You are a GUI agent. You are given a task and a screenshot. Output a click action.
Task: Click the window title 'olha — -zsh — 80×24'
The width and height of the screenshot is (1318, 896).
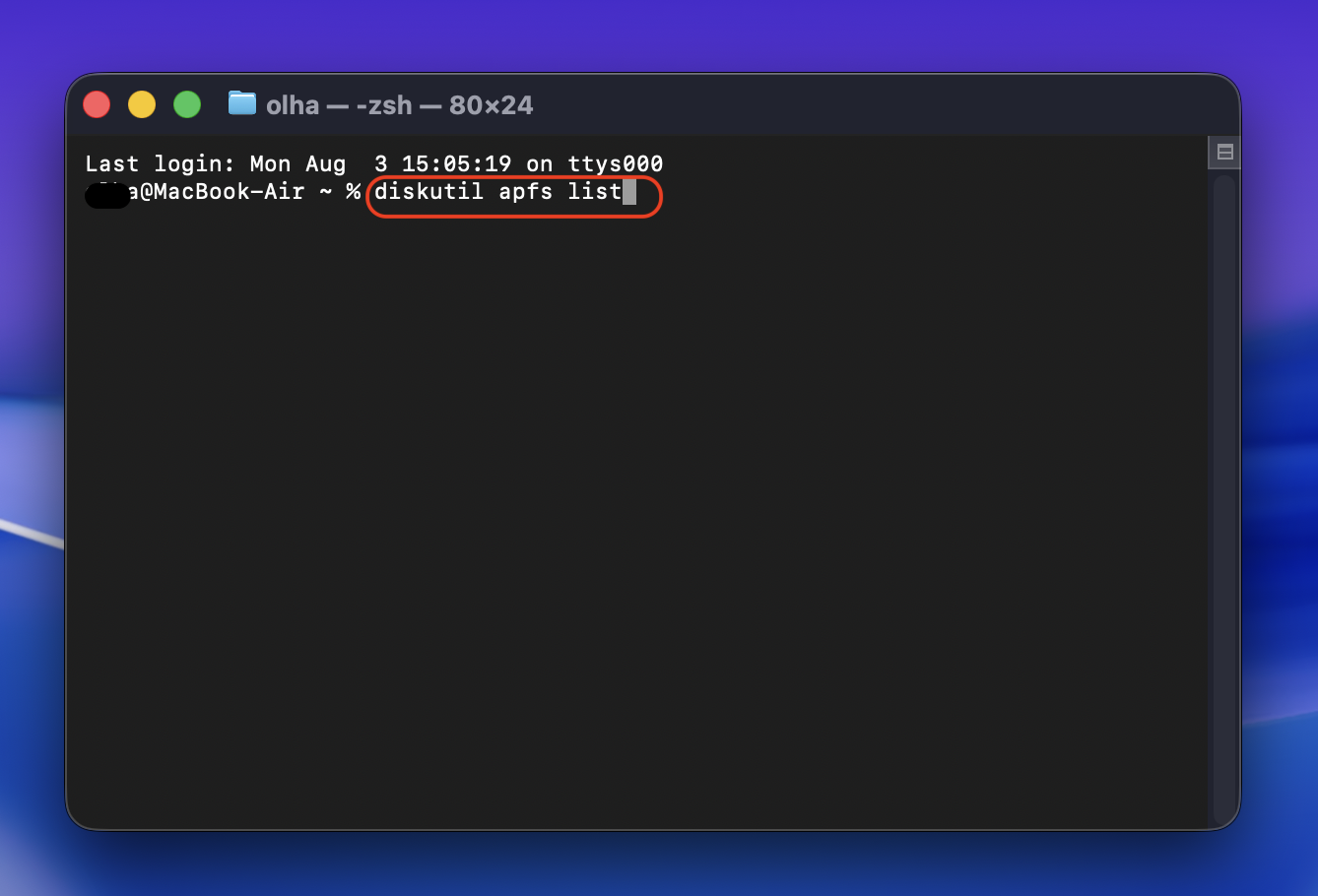pyautogui.click(x=399, y=105)
